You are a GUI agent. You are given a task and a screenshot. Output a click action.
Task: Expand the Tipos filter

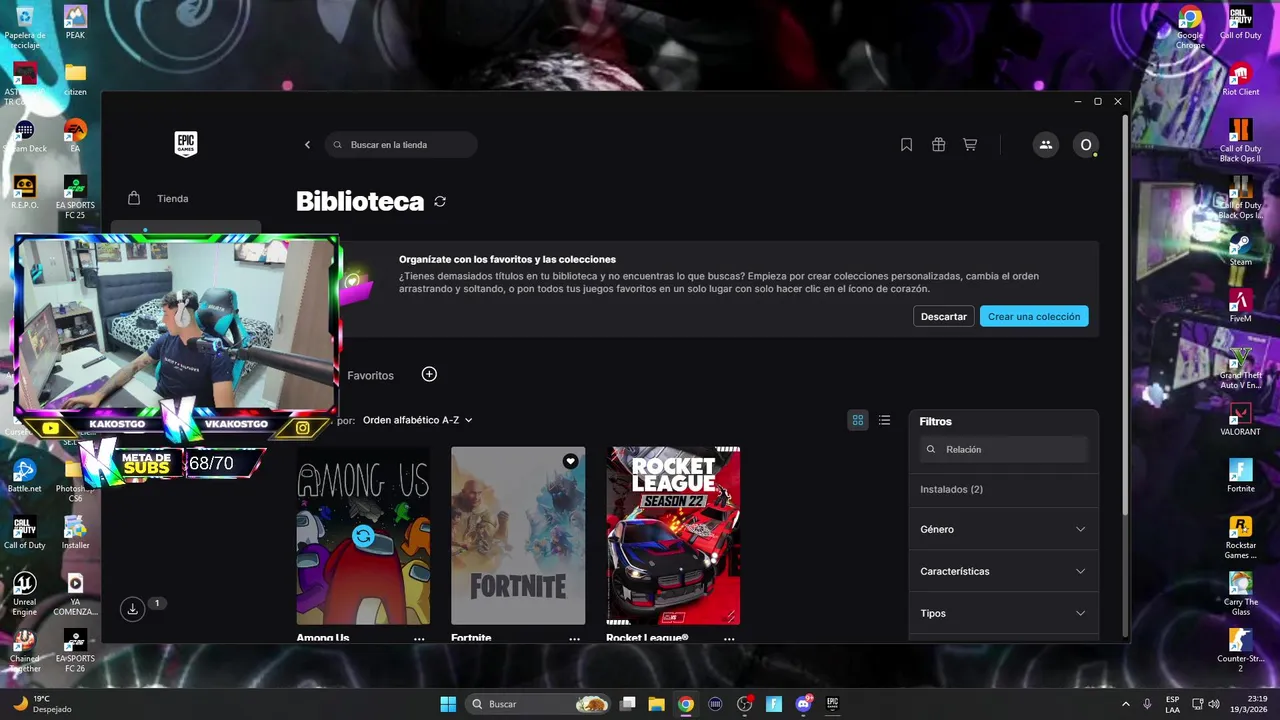point(1003,613)
